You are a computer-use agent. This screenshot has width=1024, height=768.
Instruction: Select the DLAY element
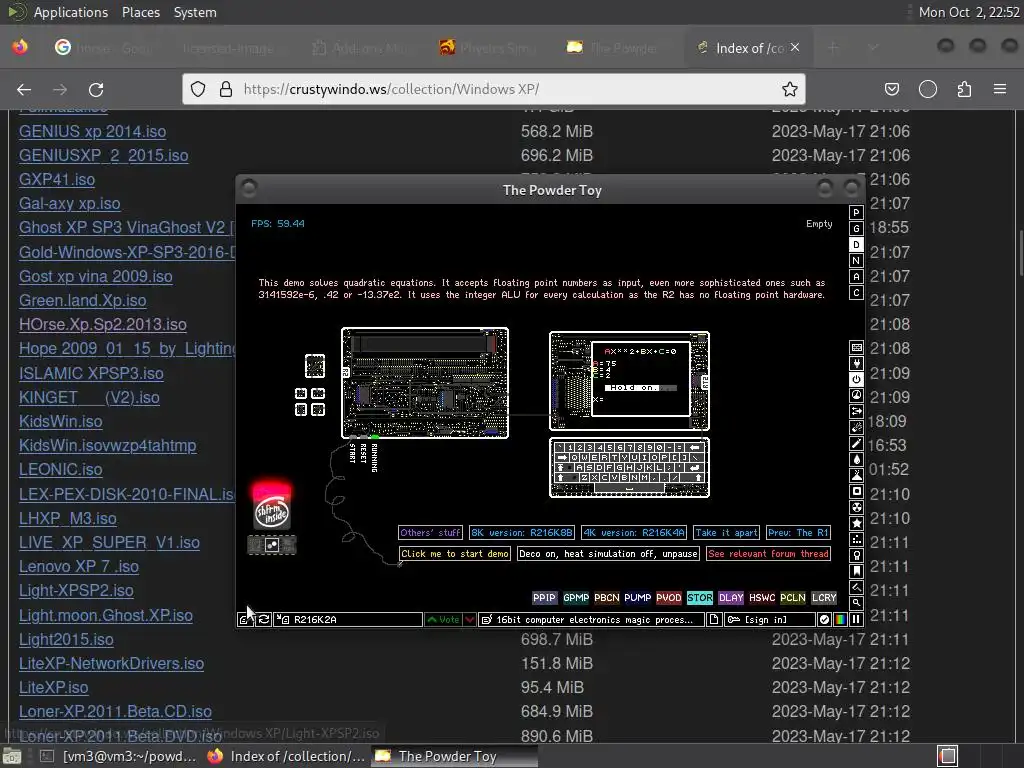731,598
